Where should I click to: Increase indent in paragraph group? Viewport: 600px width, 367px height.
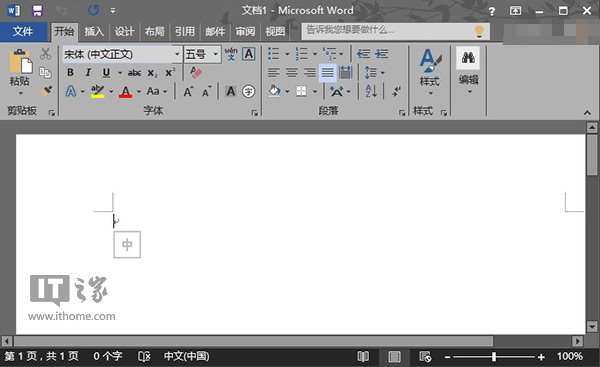382,54
